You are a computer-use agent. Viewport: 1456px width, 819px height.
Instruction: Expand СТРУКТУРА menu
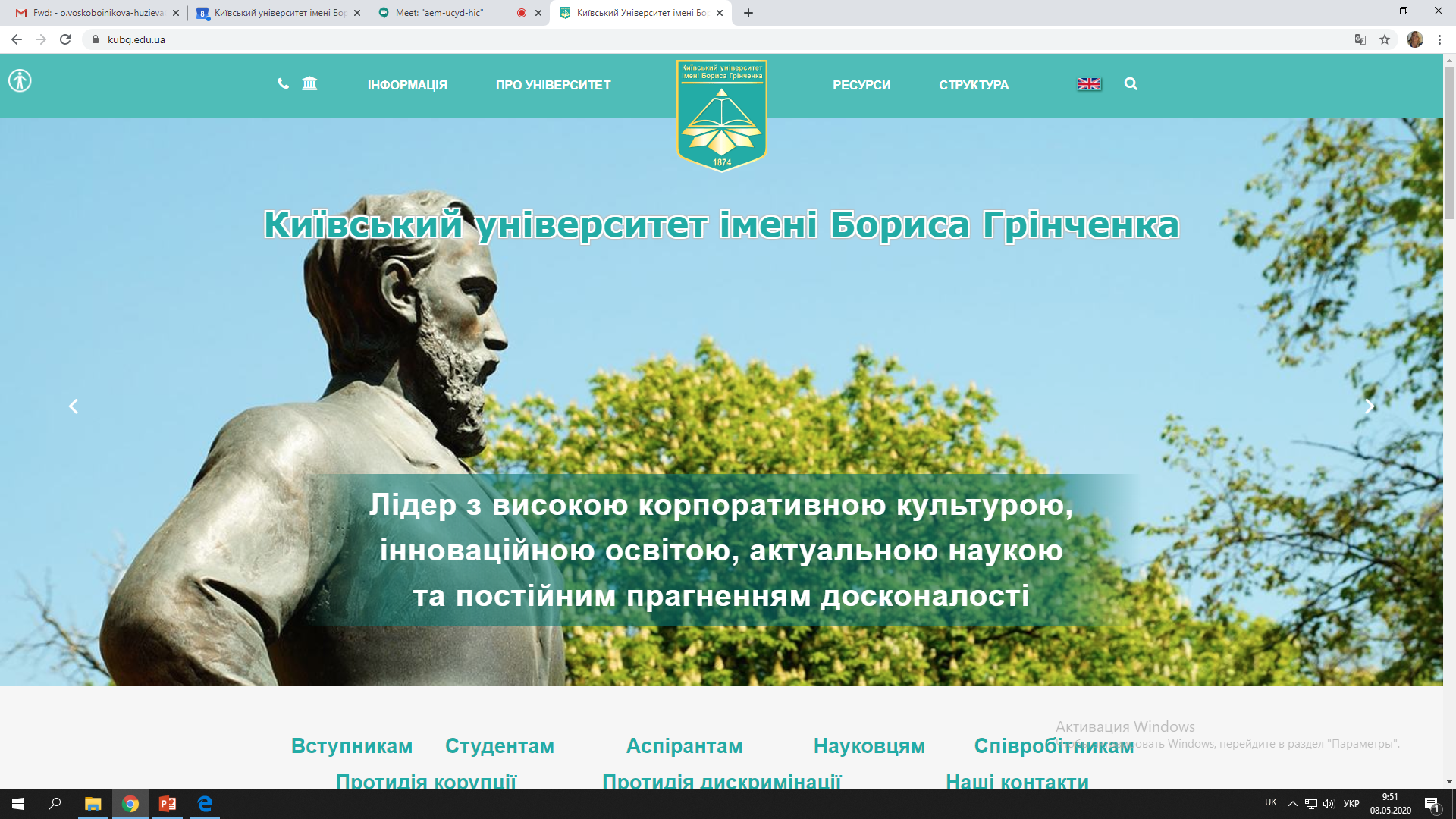(974, 85)
